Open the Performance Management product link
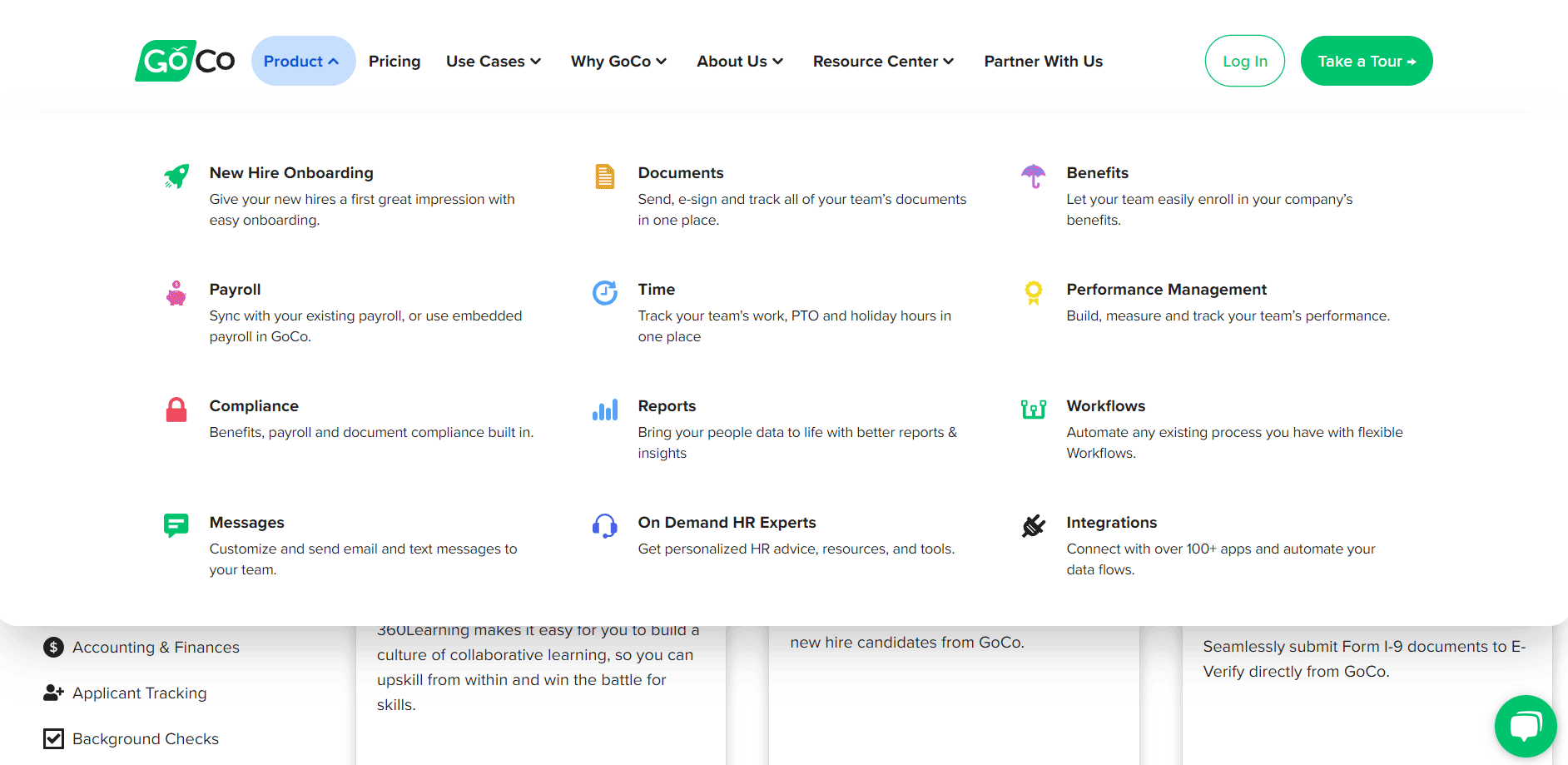 click(1167, 289)
